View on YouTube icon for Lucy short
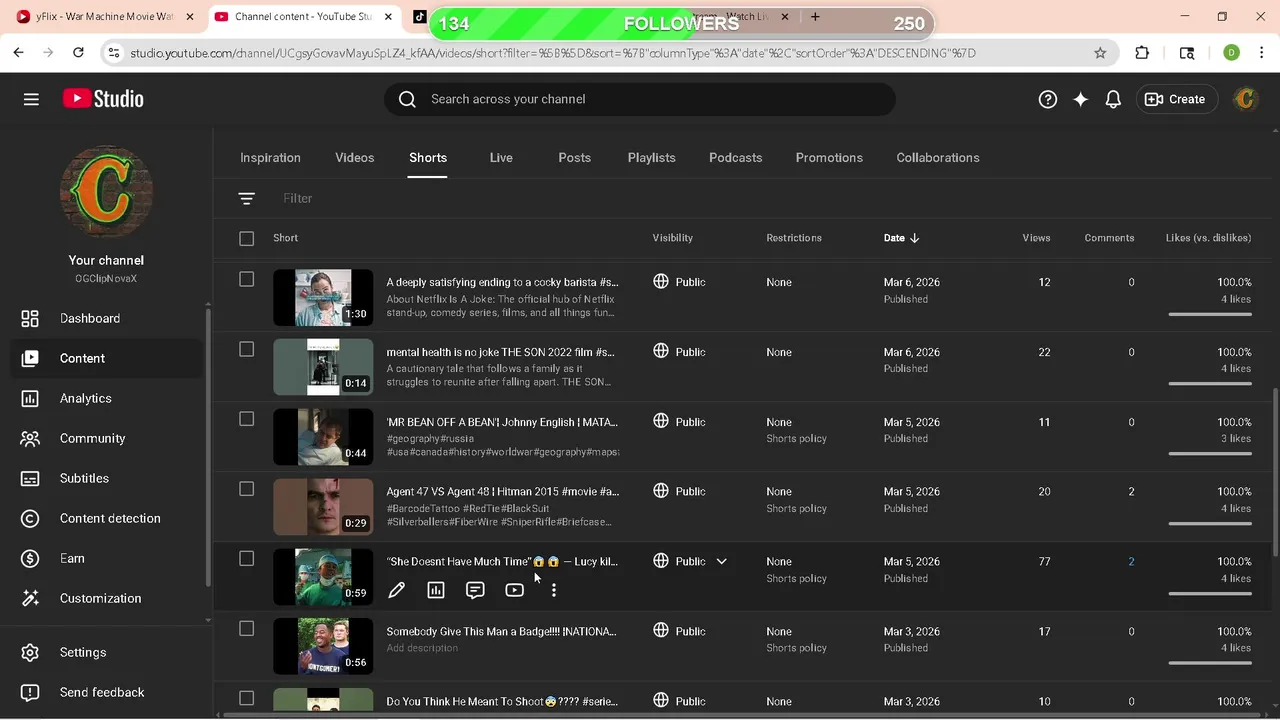Viewport: 1280px width, 720px height. tap(514, 590)
